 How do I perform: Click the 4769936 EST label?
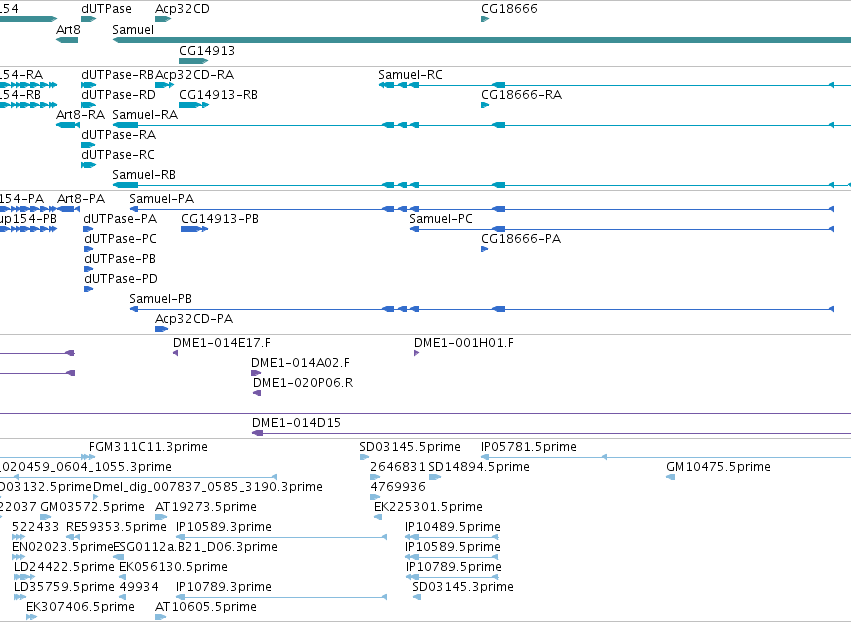pyautogui.click(x=398, y=487)
